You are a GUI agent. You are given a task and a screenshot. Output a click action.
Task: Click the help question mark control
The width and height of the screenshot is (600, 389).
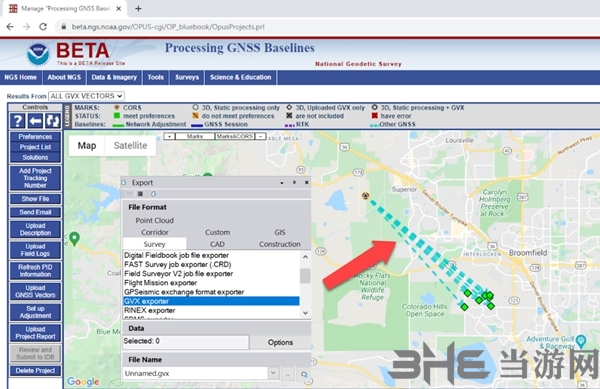pos(17,121)
